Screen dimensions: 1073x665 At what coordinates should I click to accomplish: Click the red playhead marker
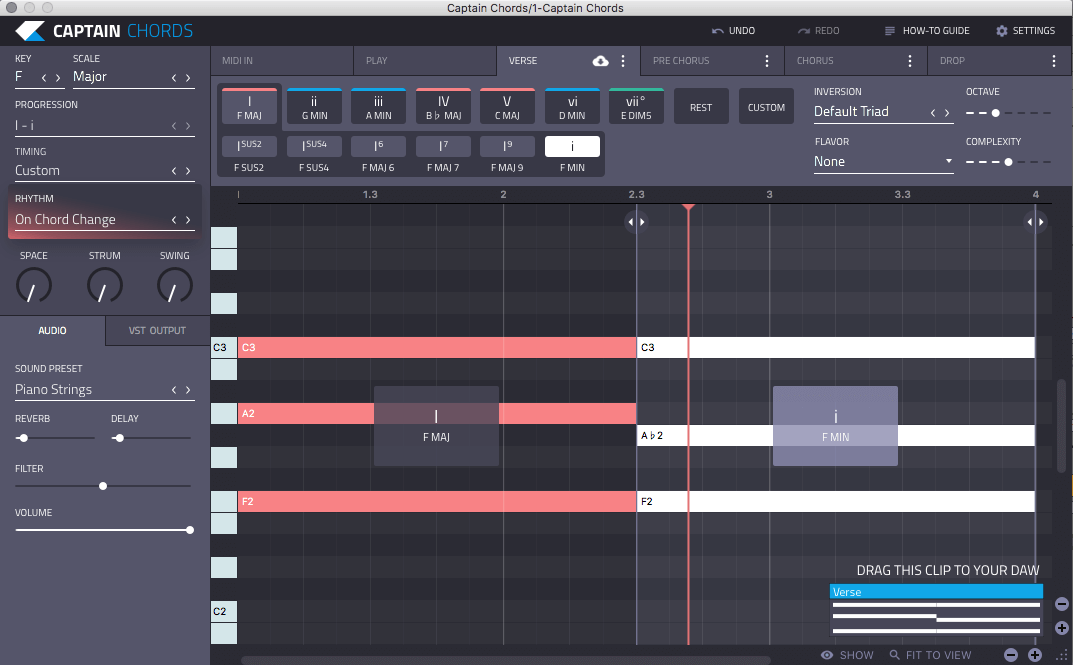688,207
